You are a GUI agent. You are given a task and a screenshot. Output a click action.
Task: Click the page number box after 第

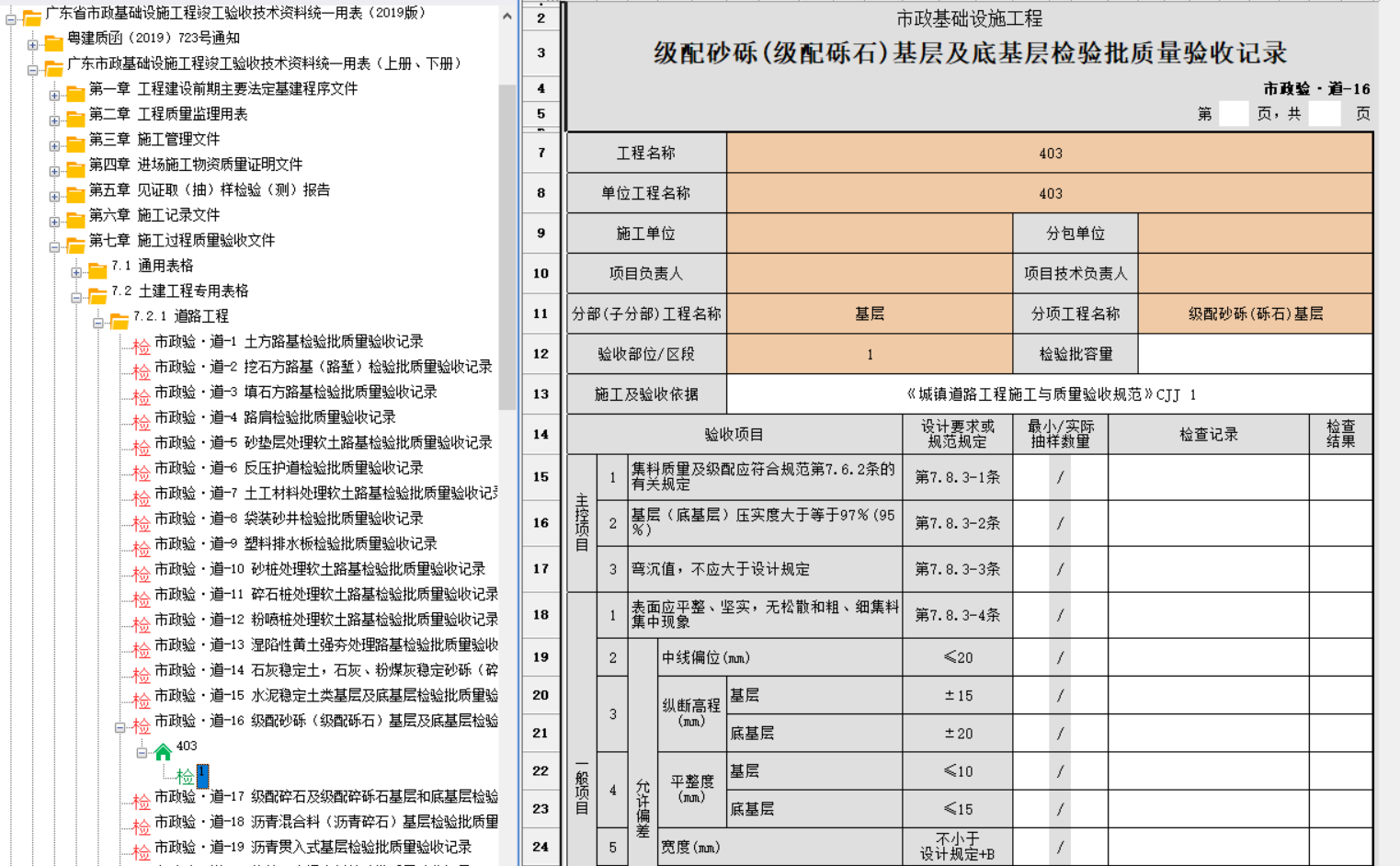click(1234, 113)
